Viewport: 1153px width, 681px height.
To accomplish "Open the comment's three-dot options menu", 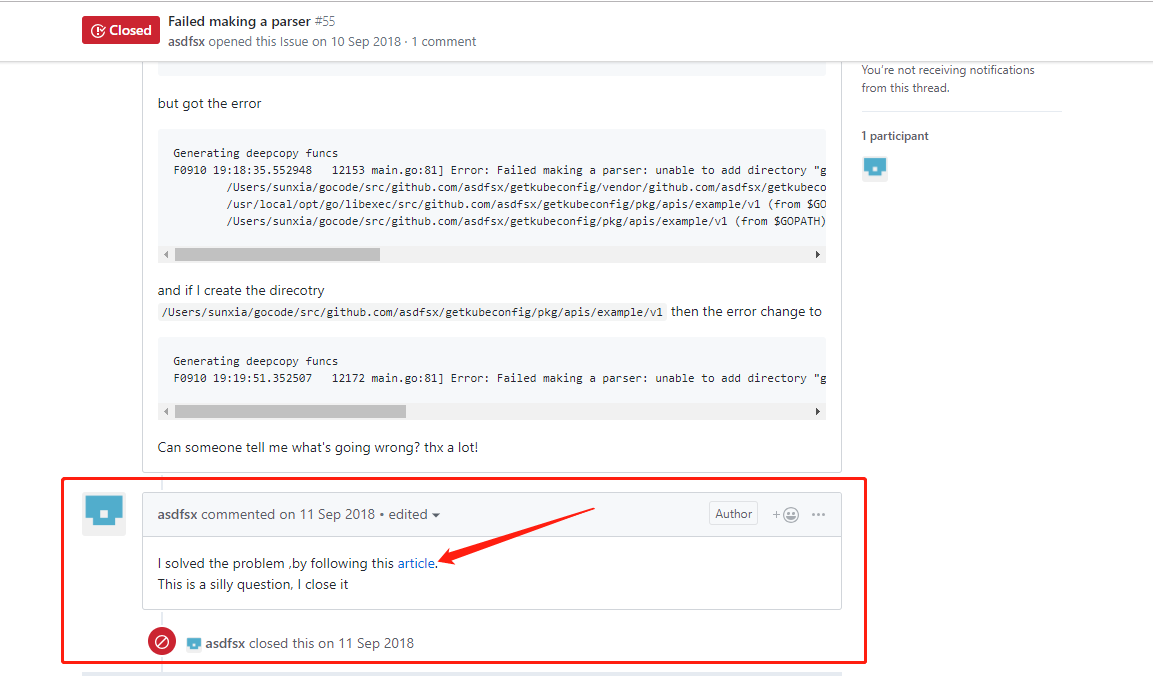I will click(818, 515).
